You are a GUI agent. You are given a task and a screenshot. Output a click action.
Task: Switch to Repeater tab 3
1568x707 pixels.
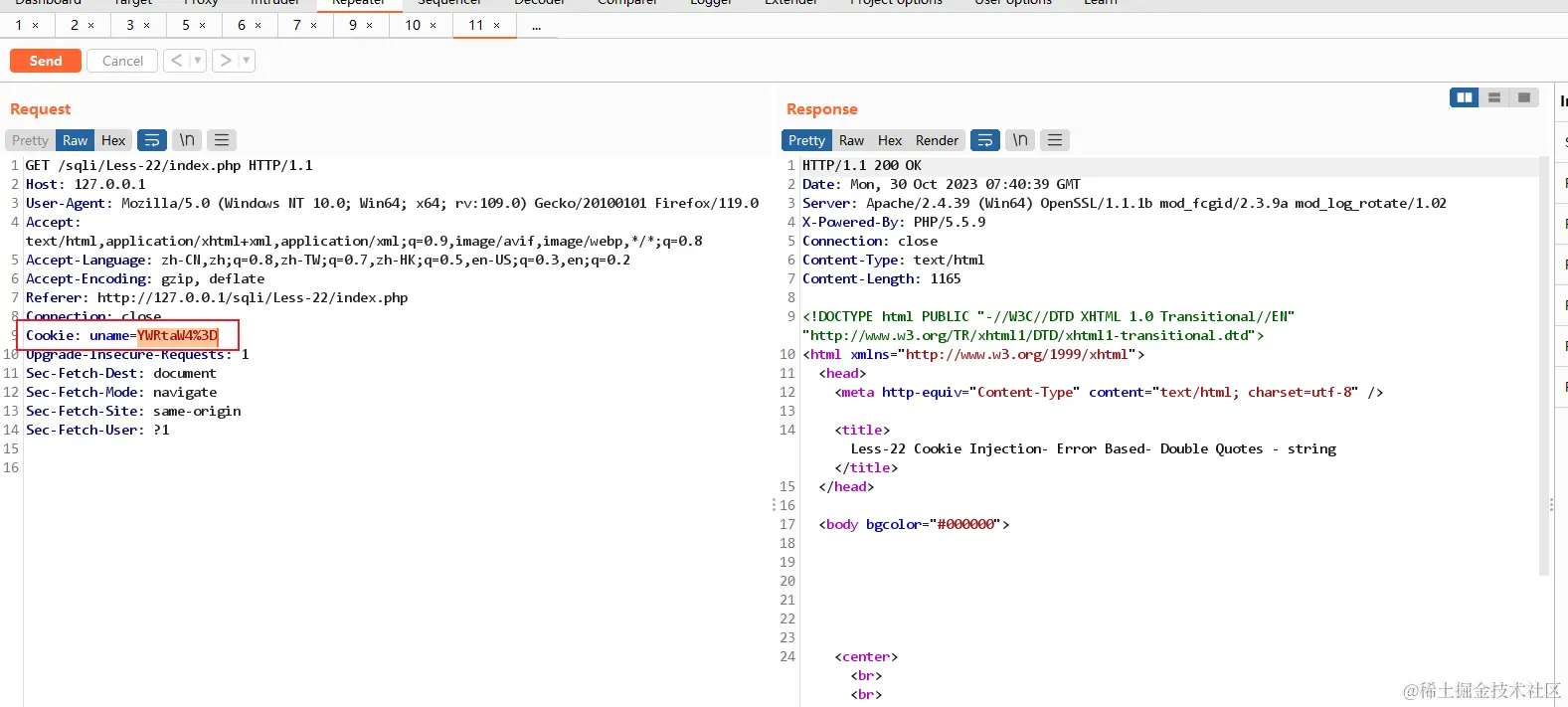[129, 25]
